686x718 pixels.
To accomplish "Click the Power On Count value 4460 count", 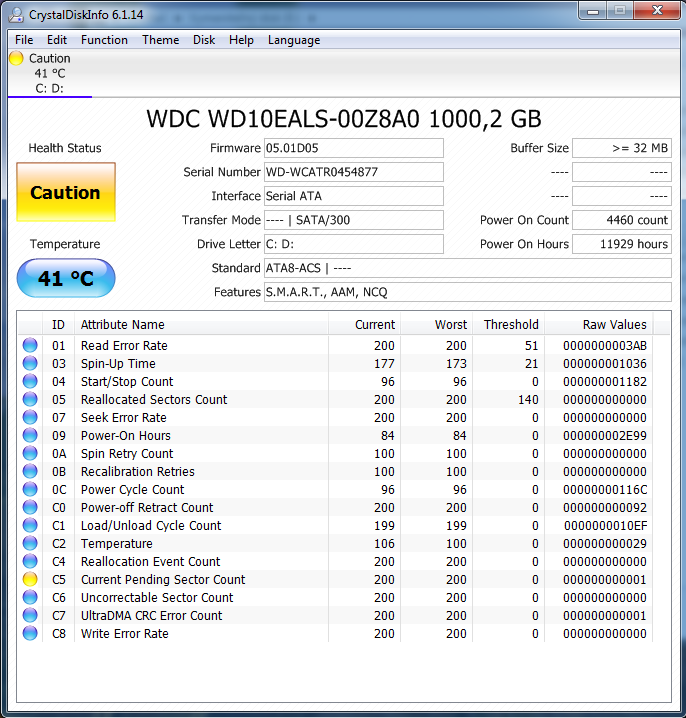I will [622, 220].
